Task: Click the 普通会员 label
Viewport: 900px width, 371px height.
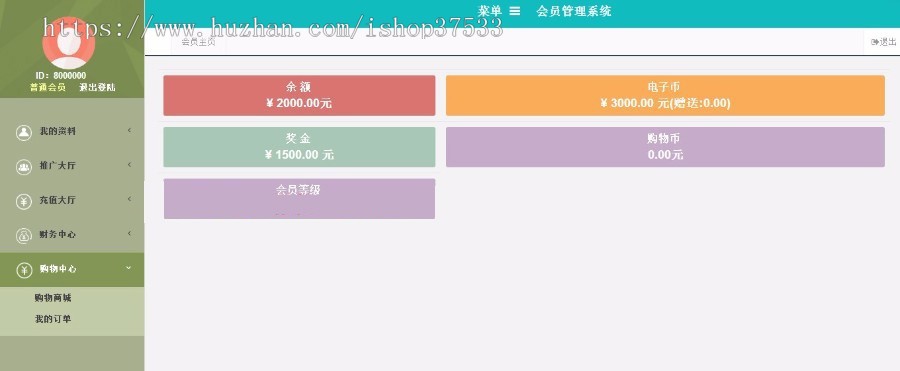Action: tap(48, 87)
